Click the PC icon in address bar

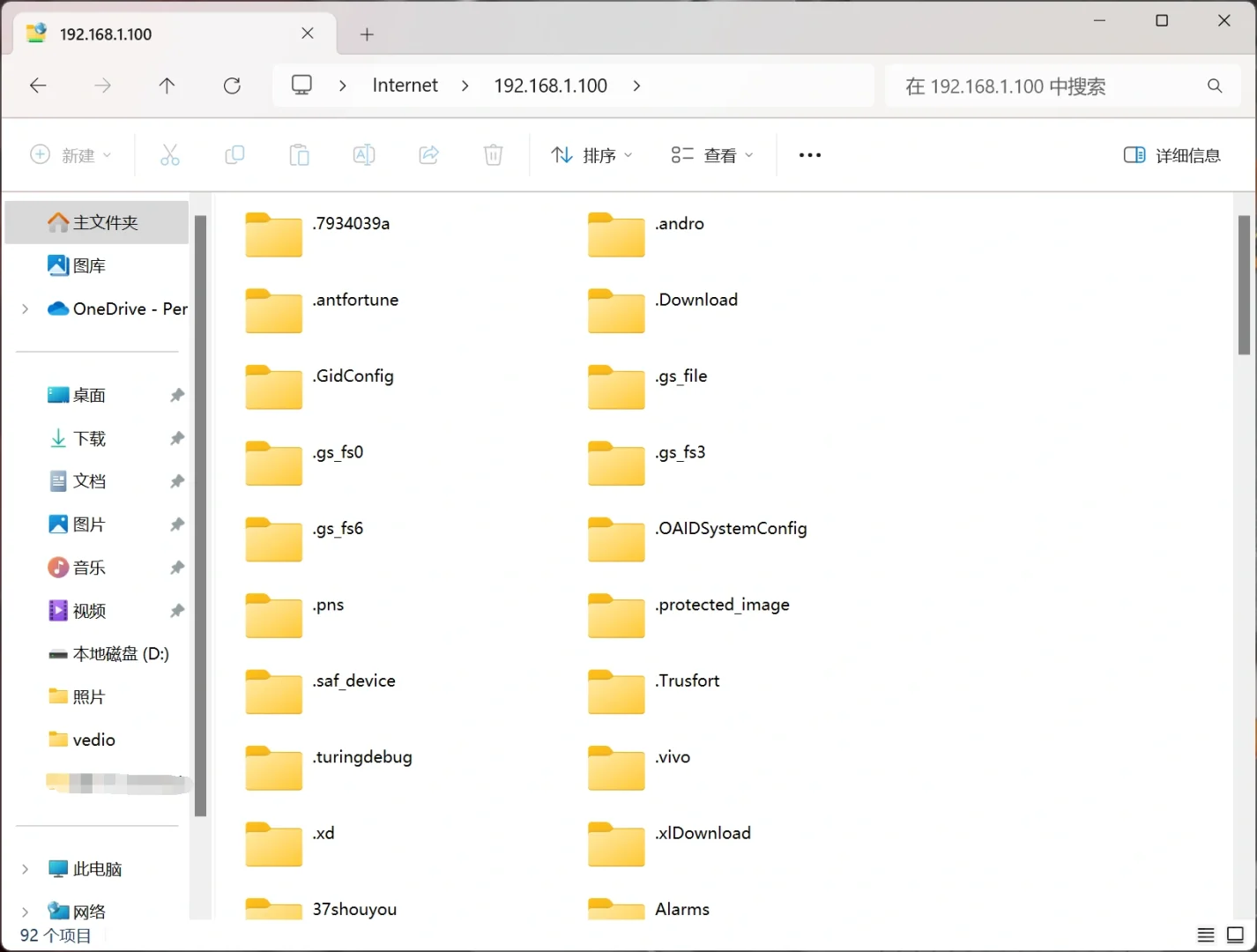pos(302,85)
